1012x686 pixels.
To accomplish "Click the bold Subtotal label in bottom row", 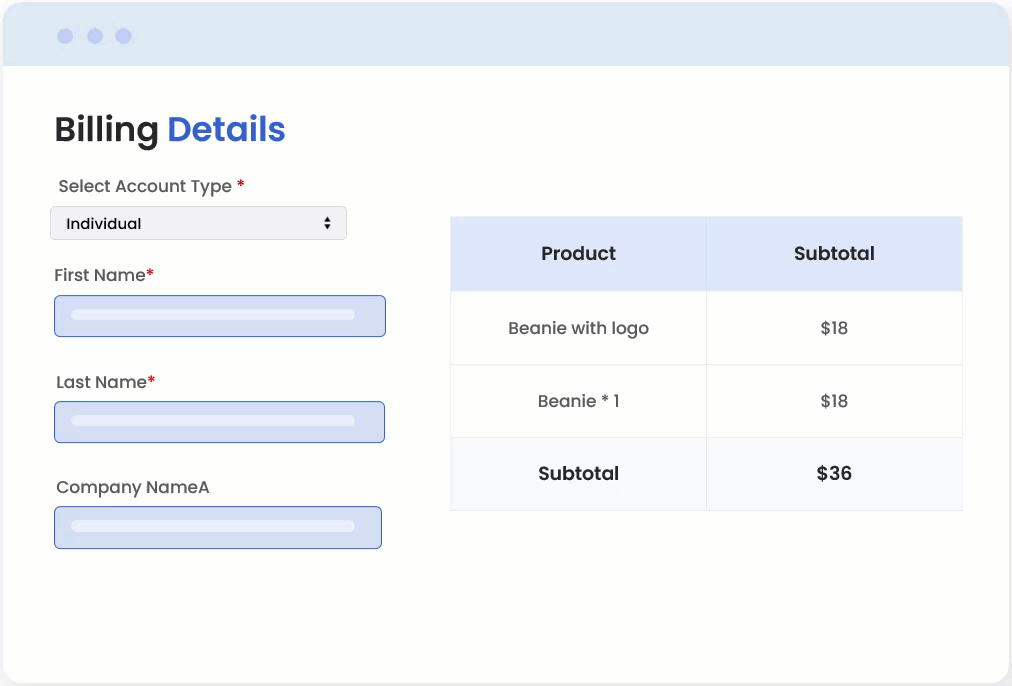I will [x=578, y=474].
